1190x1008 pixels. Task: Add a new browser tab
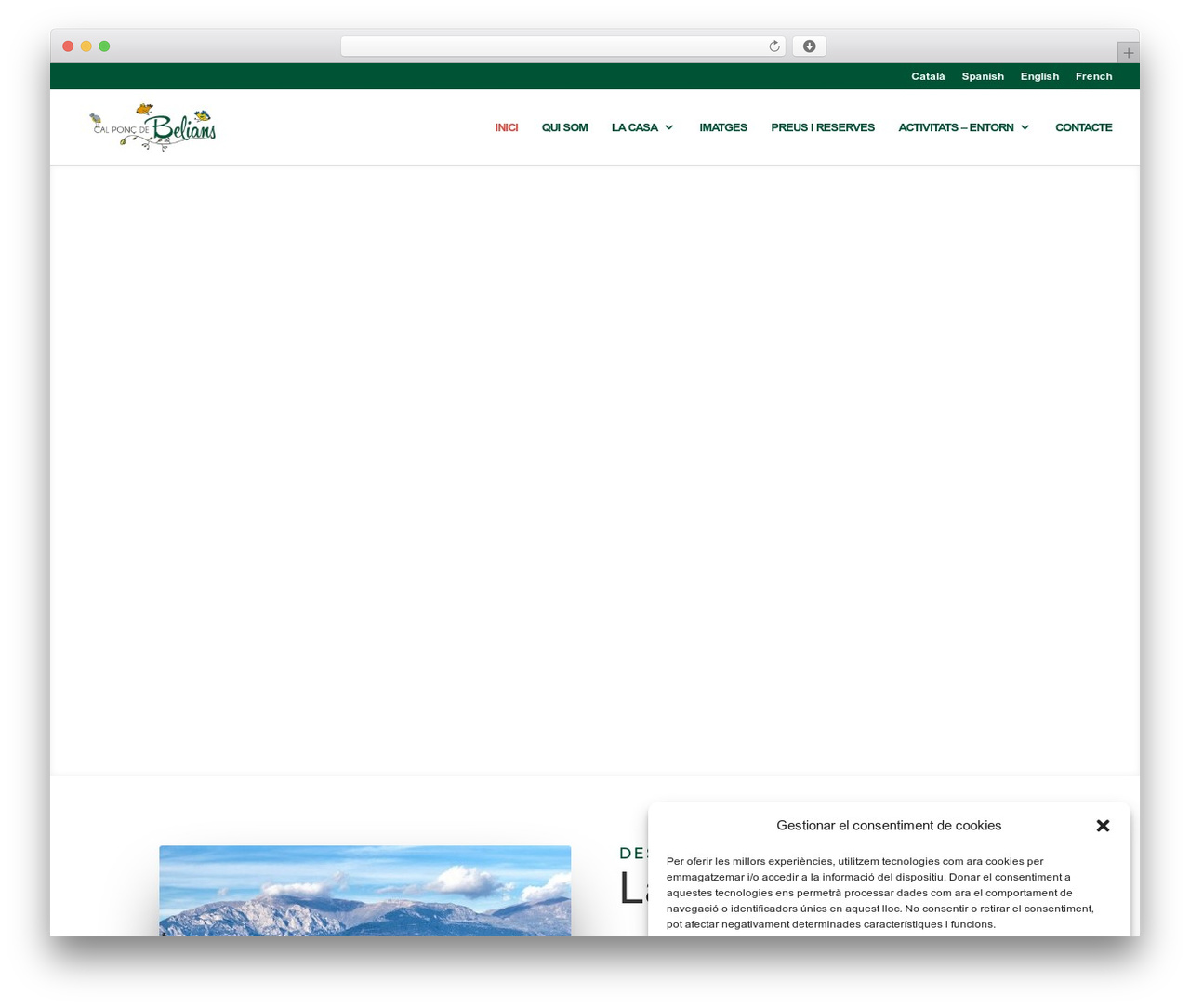pyautogui.click(x=1129, y=53)
